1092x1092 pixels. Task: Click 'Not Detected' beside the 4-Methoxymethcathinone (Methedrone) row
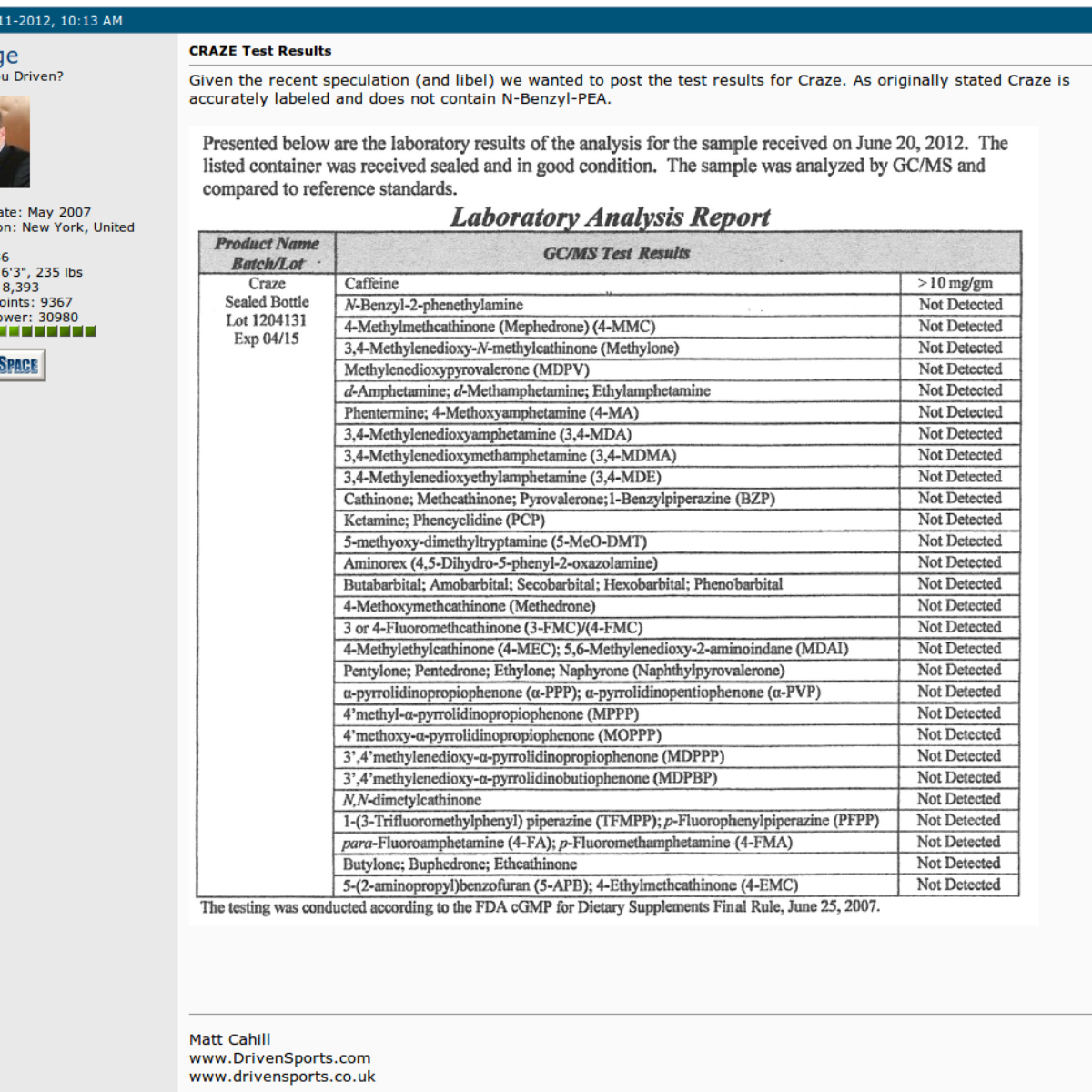point(959,606)
